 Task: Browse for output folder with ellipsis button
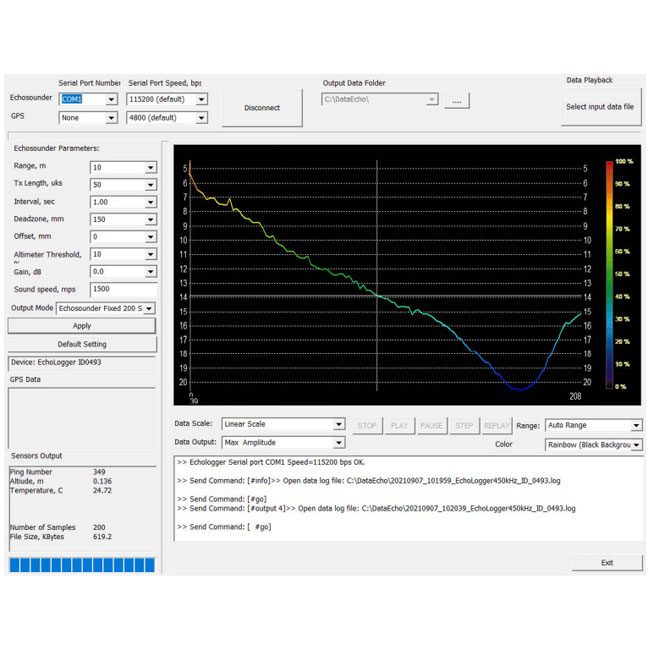point(457,101)
